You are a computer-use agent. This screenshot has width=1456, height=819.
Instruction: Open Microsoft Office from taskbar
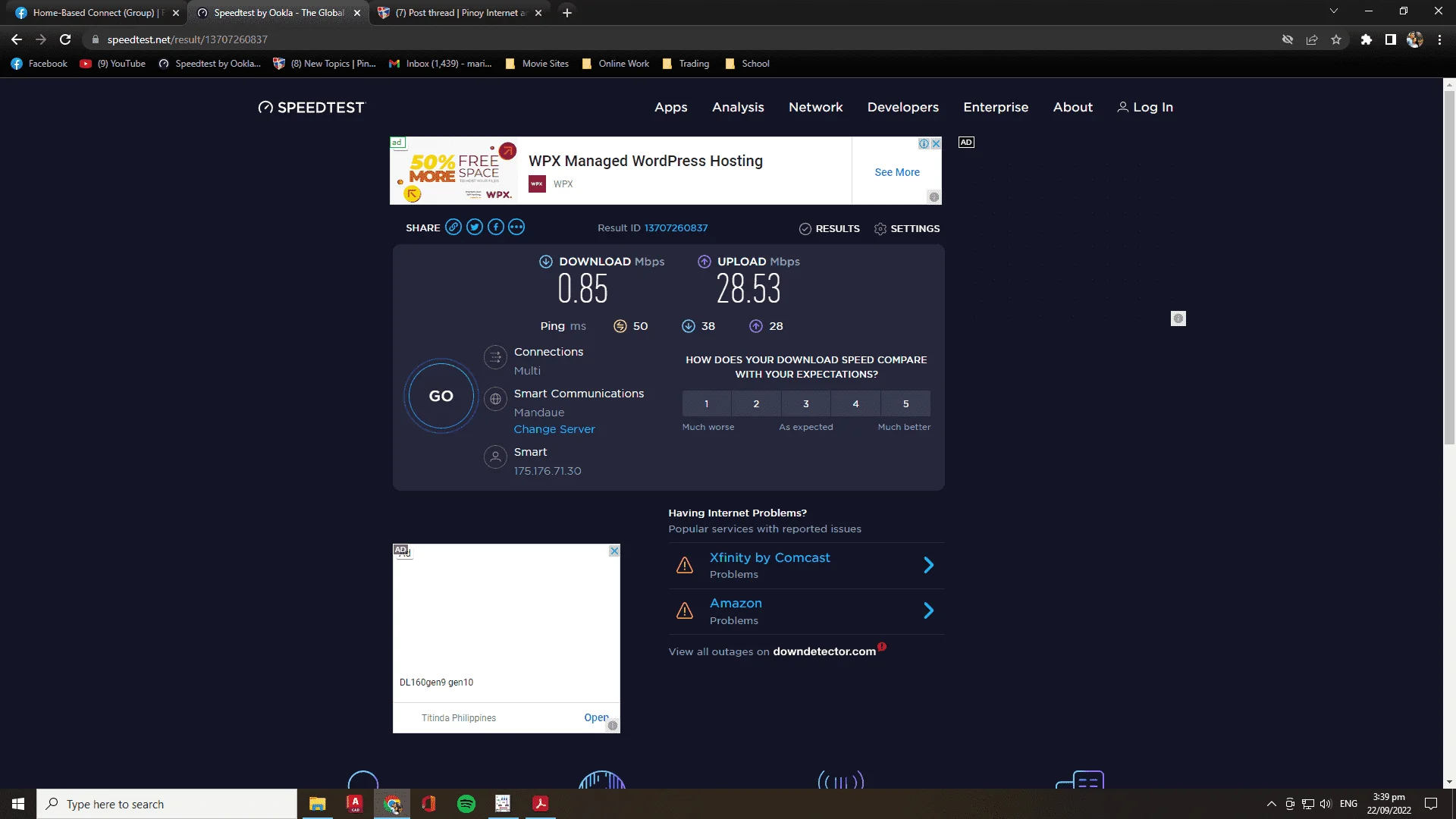point(428,804)
